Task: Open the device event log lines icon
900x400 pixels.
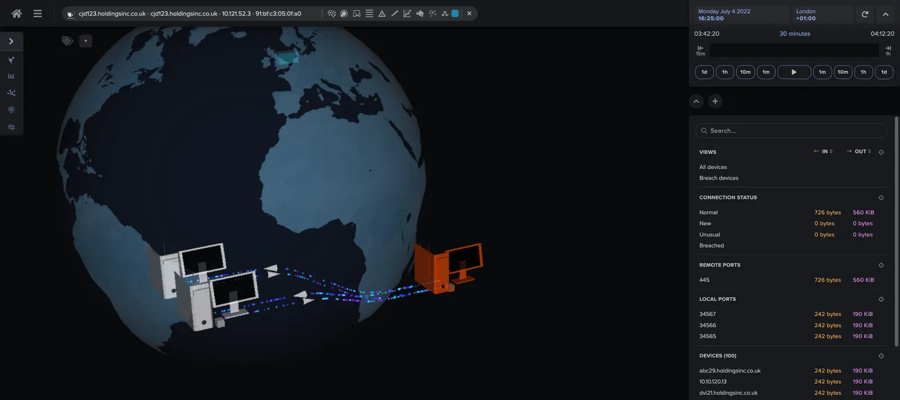Action: click(369, 13)
